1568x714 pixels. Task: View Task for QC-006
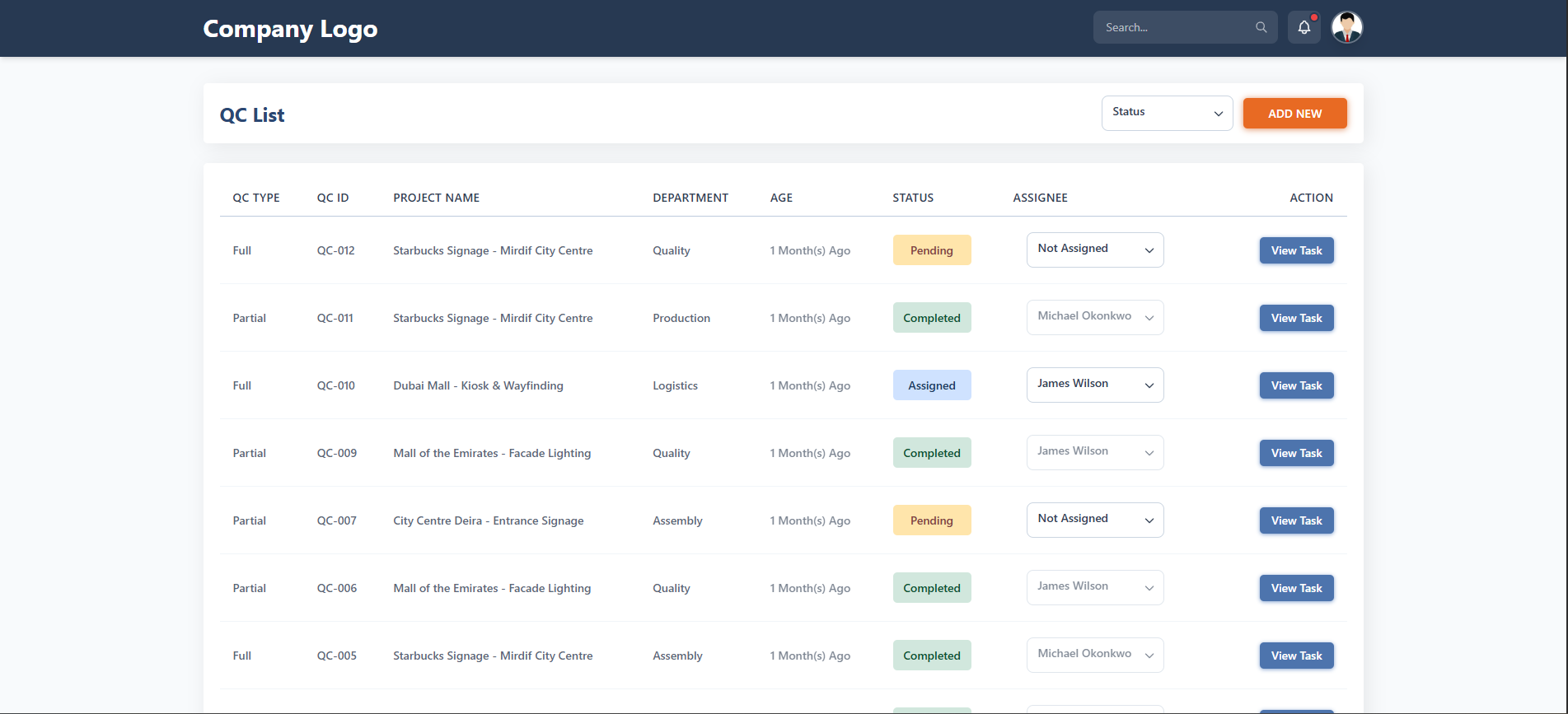click(1296, 588)
